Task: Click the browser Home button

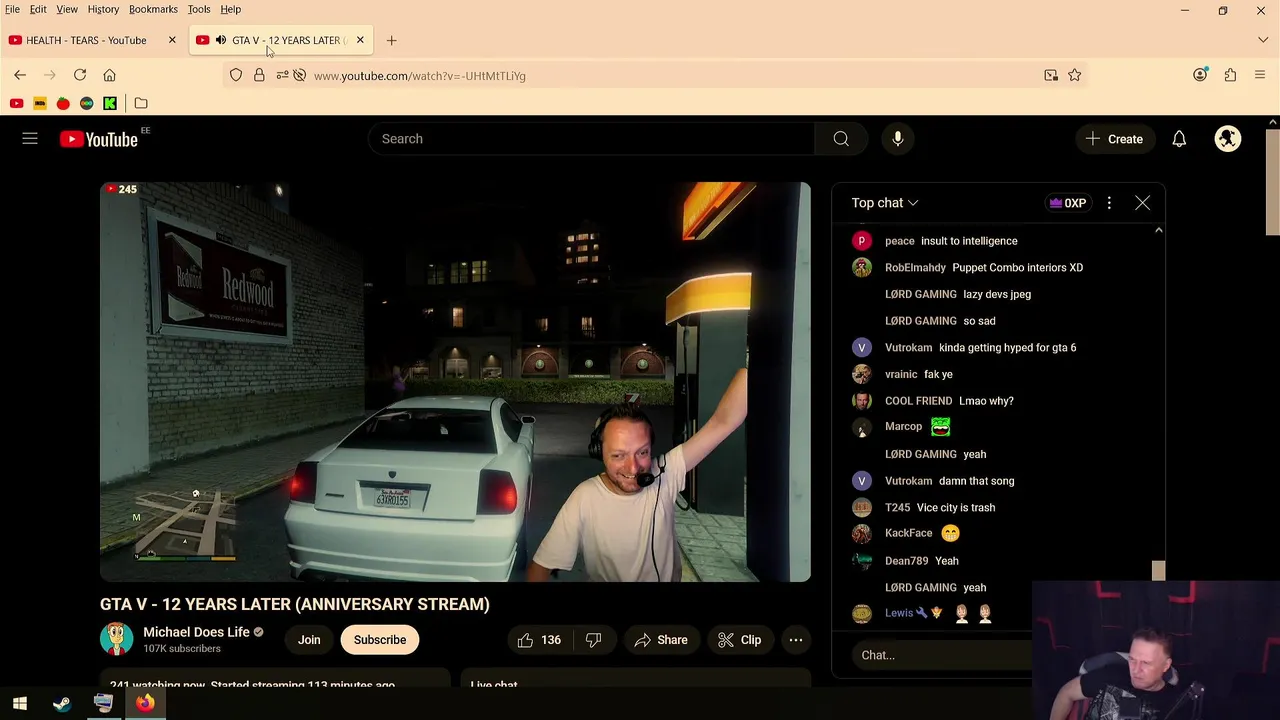Action: [110, 75]
